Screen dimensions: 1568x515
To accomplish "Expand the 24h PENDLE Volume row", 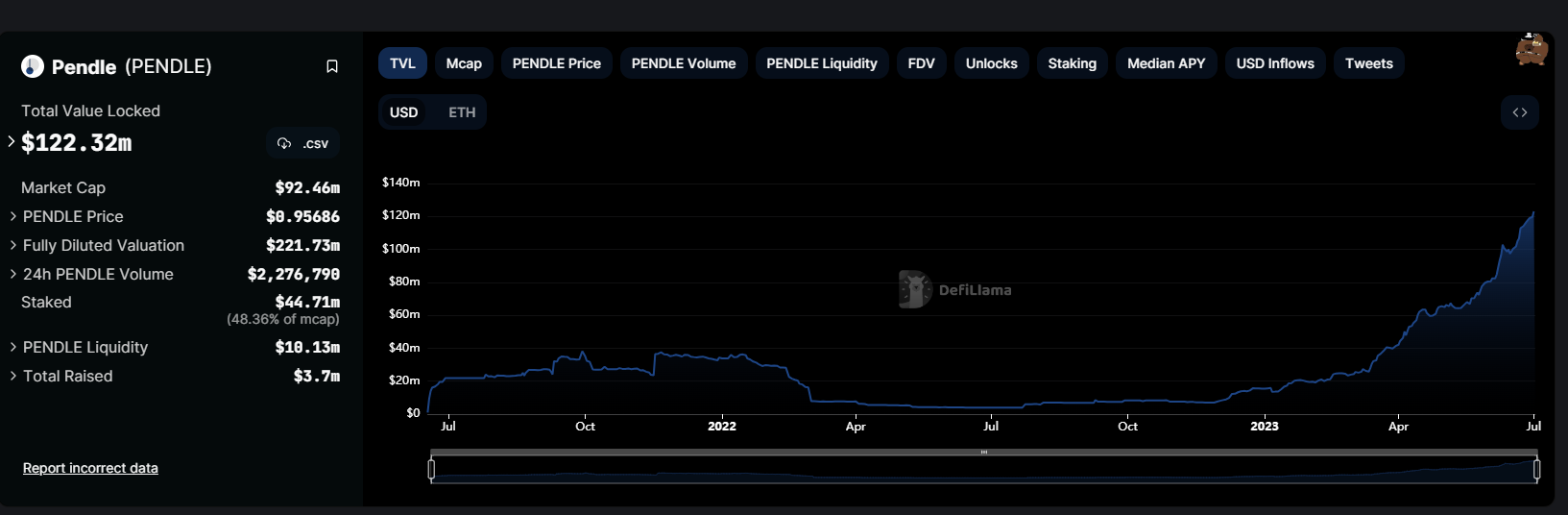I will [13, 274].
